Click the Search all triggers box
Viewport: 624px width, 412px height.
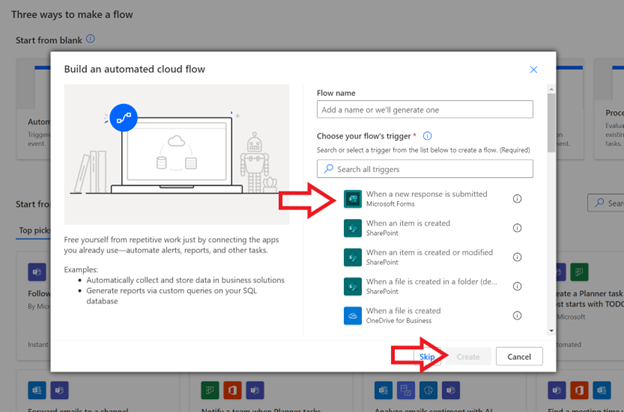[x=425, y=170]
